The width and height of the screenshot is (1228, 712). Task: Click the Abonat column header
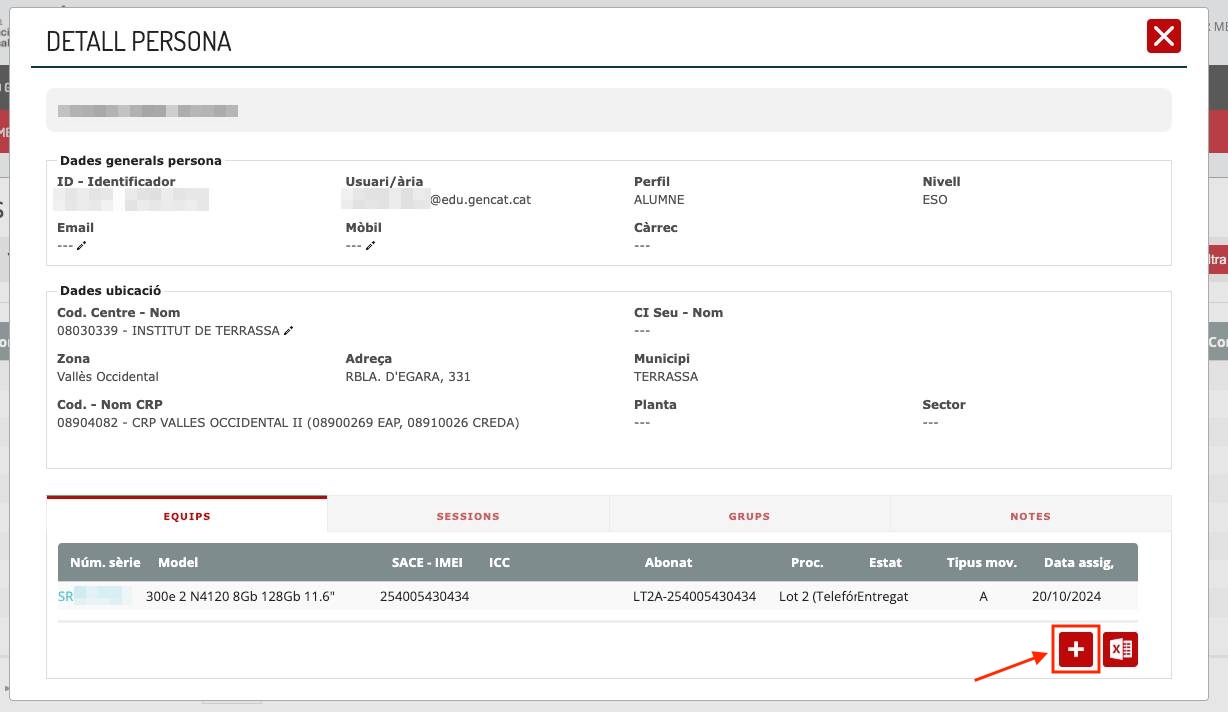pyautogui.click(x=669, y=563)
